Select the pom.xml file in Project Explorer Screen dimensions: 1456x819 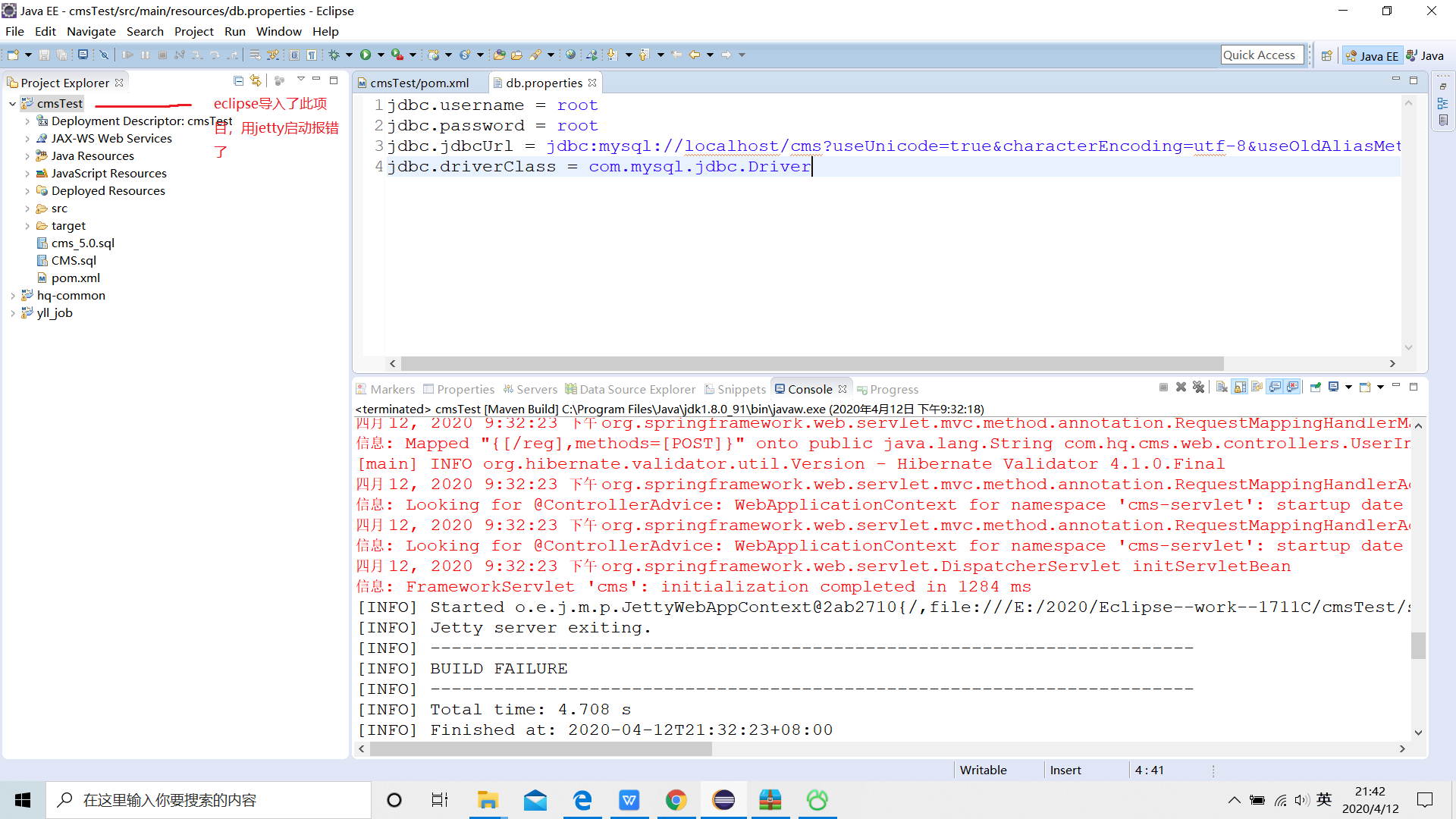pyautogui.click(x=69, y=278)
